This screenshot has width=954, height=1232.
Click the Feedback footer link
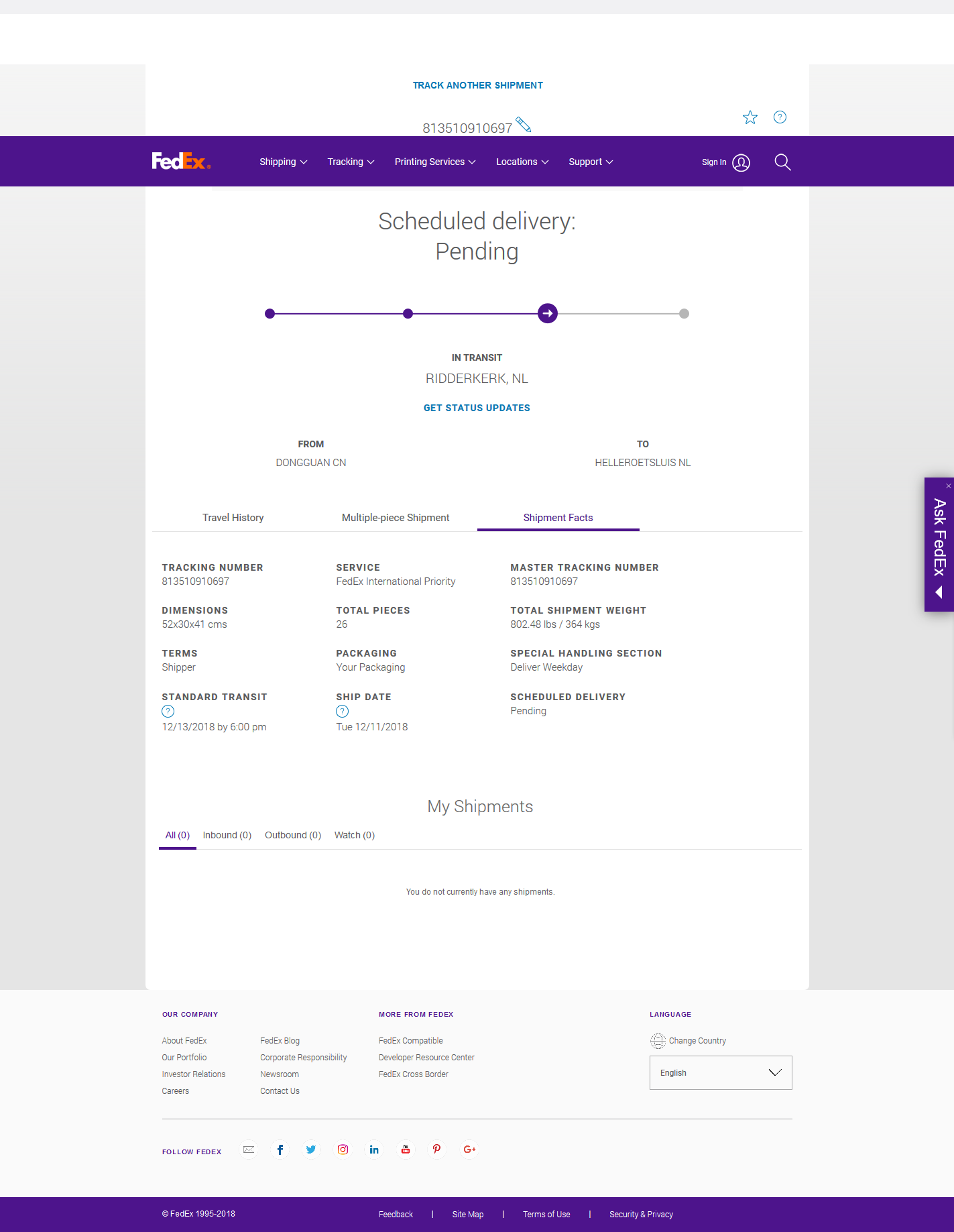coord(396,1215)
